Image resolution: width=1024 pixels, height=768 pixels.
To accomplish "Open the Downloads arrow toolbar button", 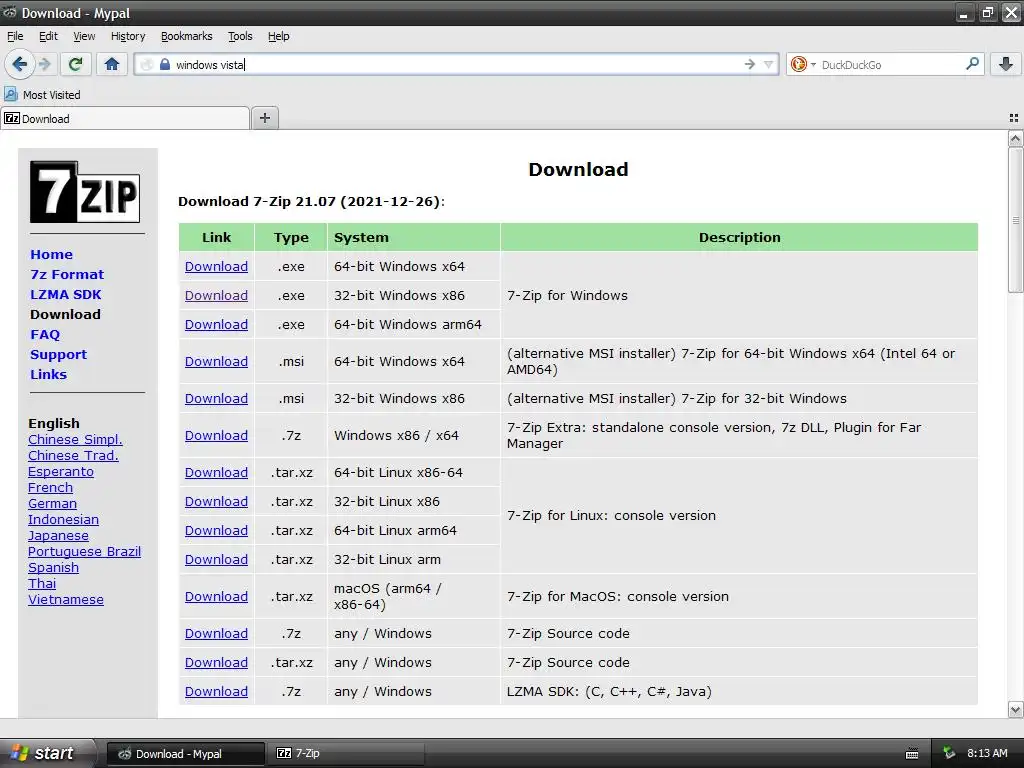I will pos(1006,64).
